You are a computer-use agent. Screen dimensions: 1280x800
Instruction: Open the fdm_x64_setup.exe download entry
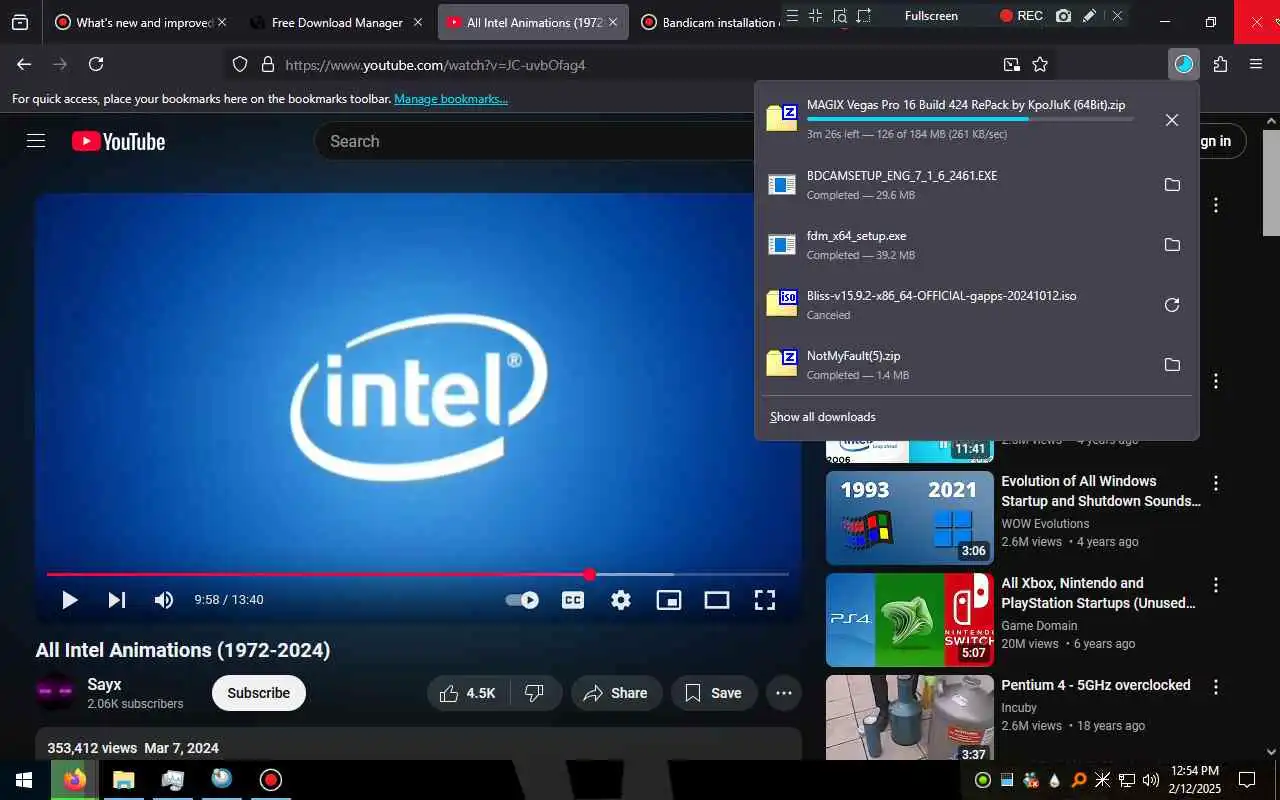(x=955, y=245)
